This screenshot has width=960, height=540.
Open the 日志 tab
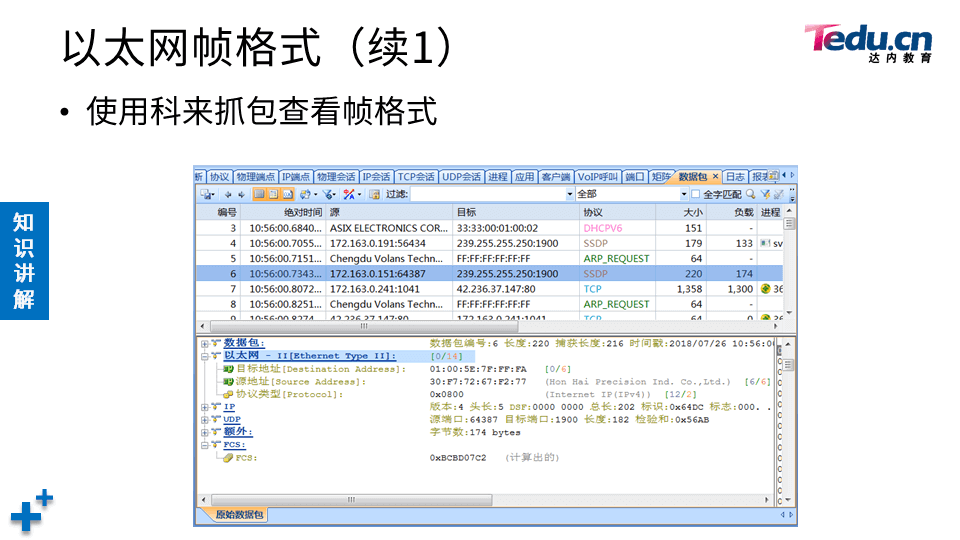[735, 177]
